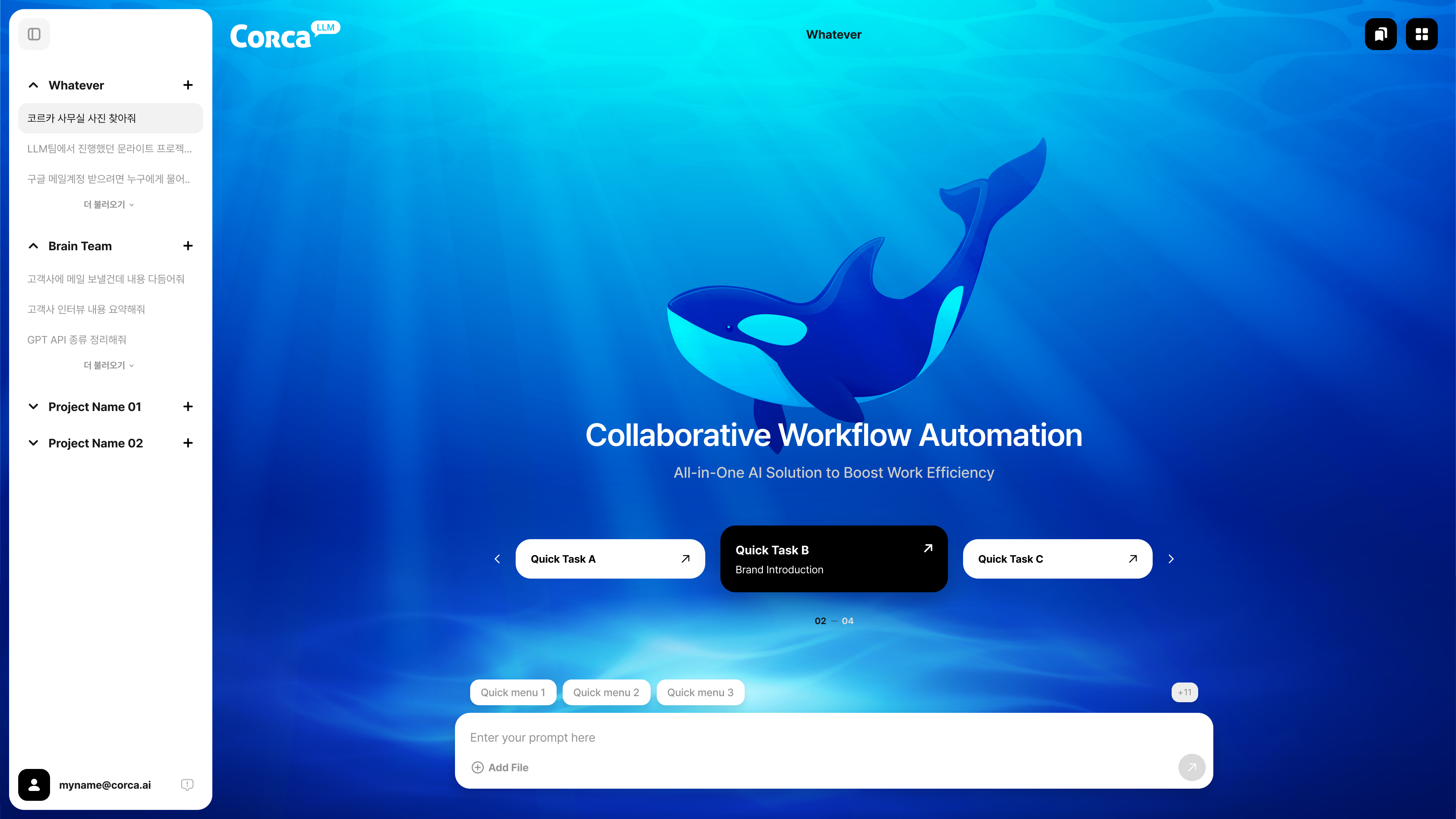
Task: Click the Corca LLM logo
Action: pyautogui.click(x=284, y=34)
